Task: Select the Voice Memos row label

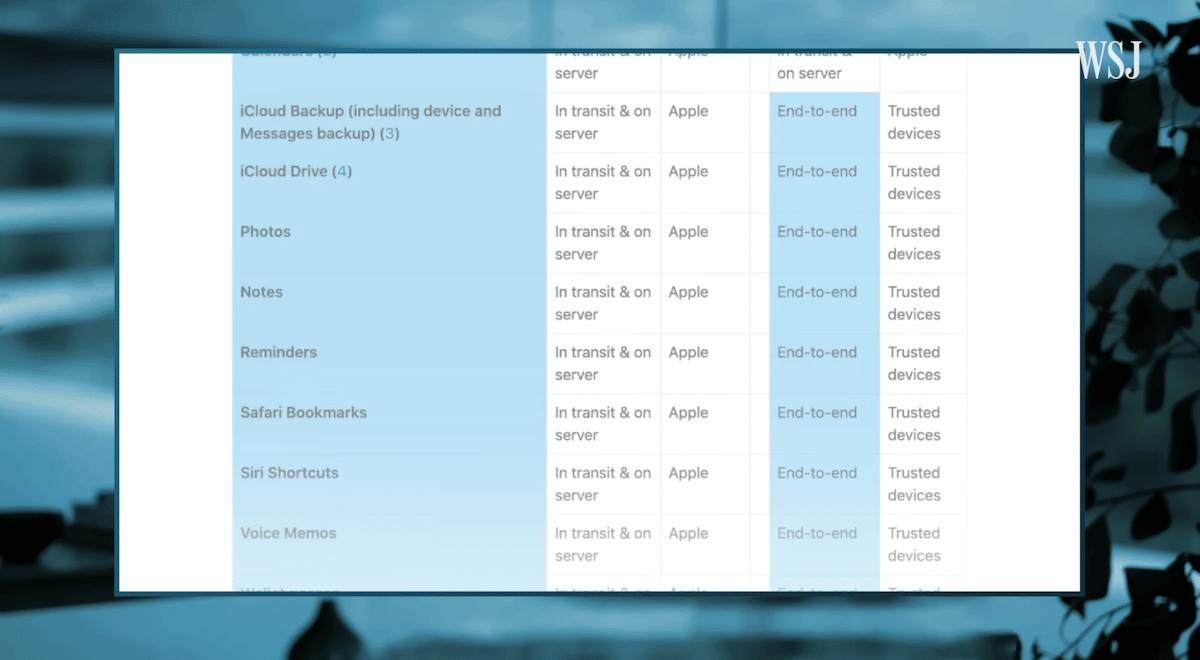Action: pyautogui.click(x=288, y=533)
